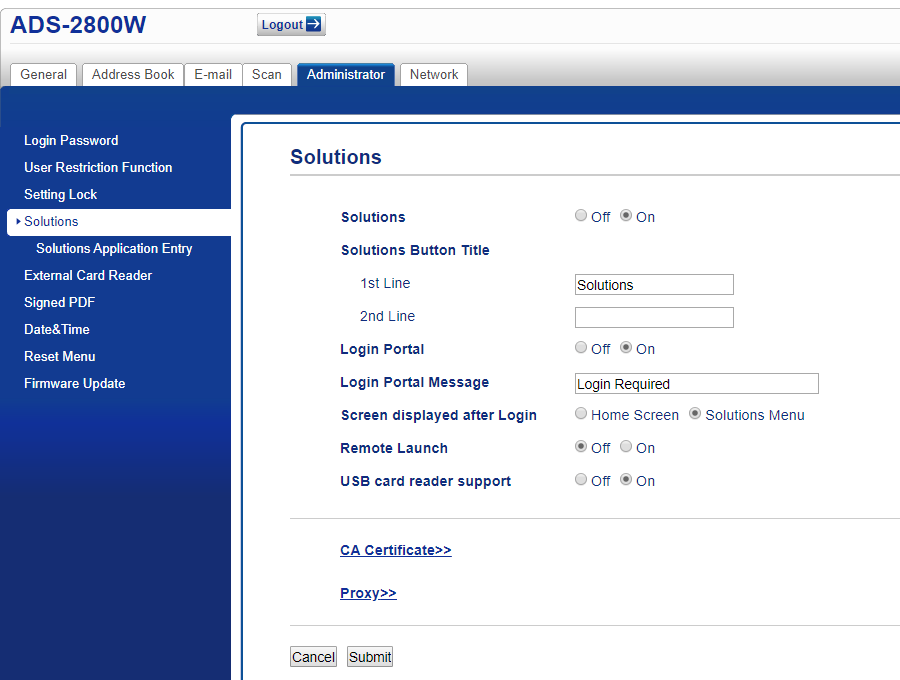Open CA Certificate settings
900x680 pixels.
pyautogui.click(x=395, y=550)
